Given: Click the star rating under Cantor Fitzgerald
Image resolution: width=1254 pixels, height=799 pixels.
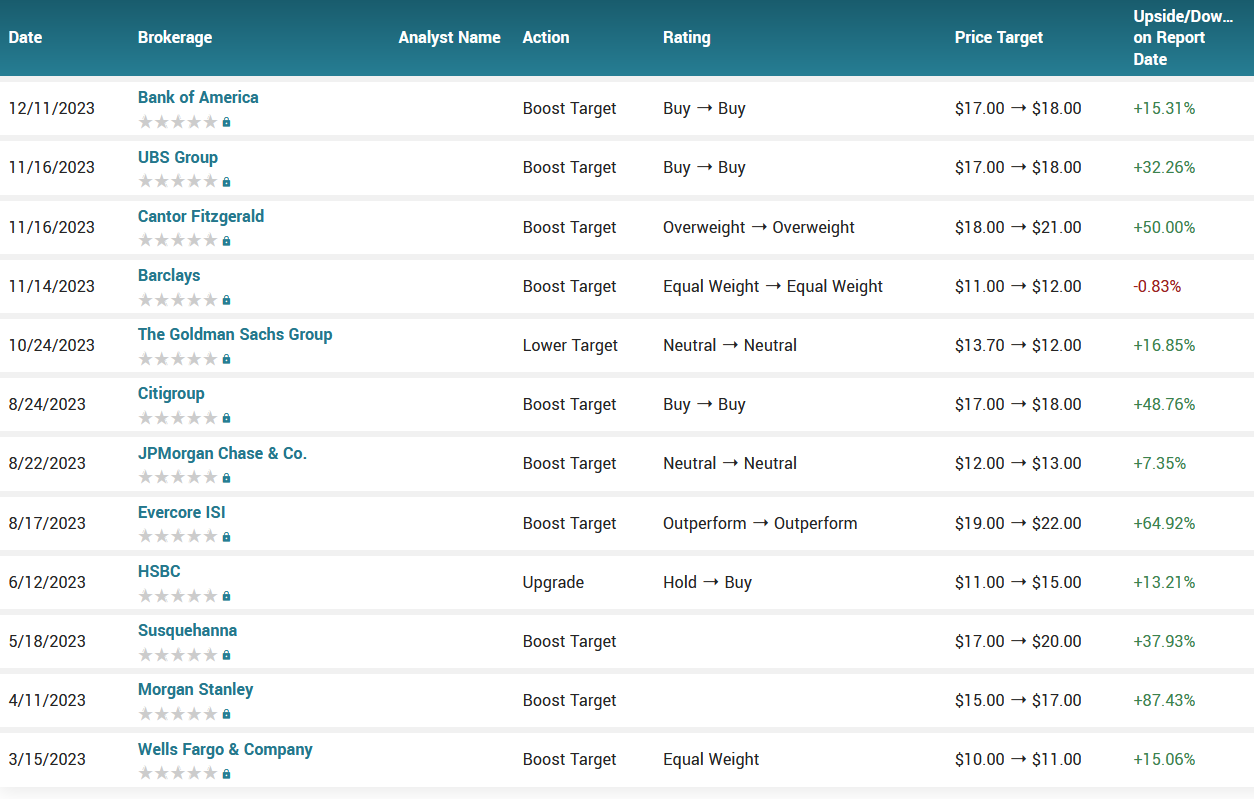Looking at the screenshot, I should [x=178, y=240].
